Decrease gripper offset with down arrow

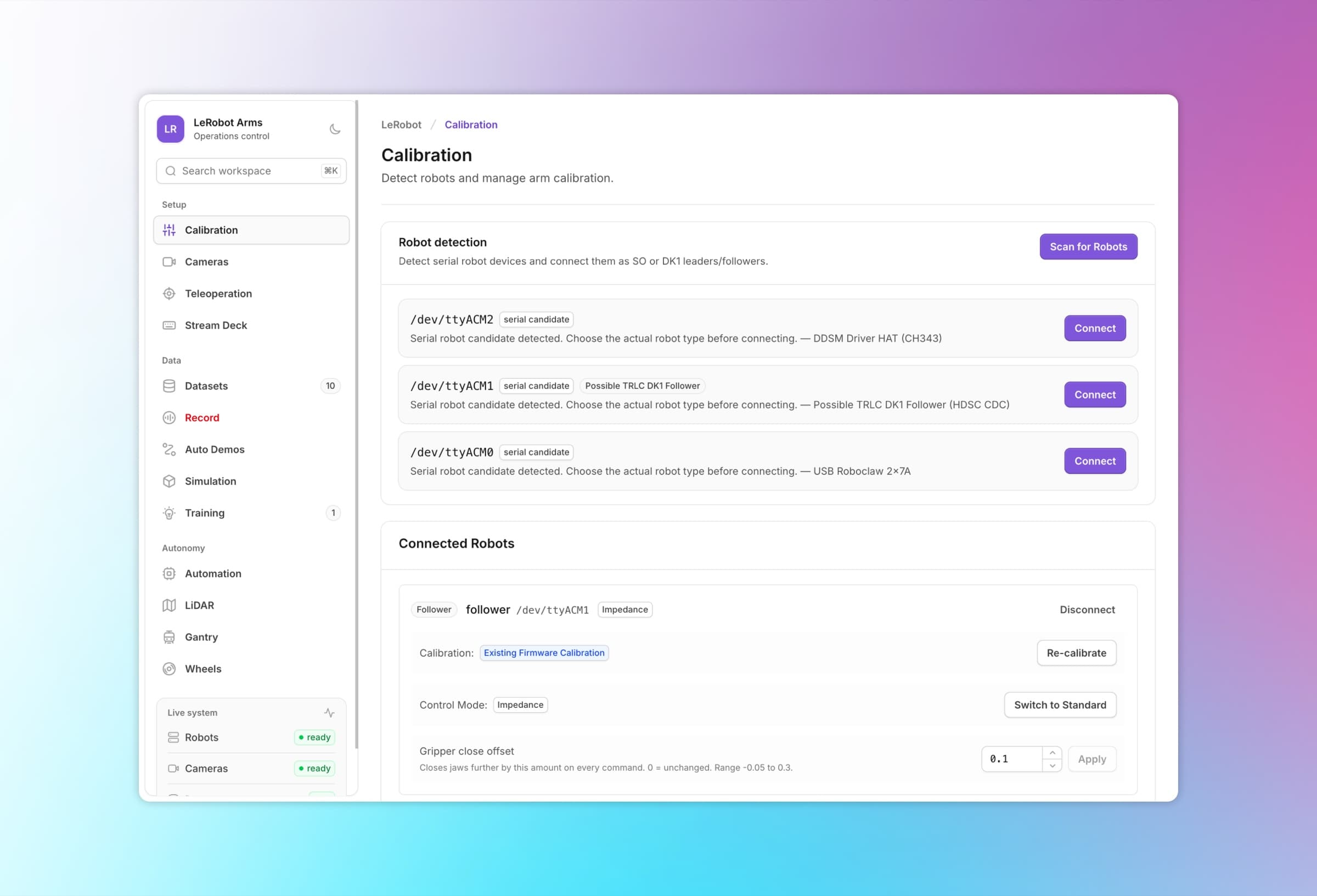pyautogui.click(x=1052, y=765)
